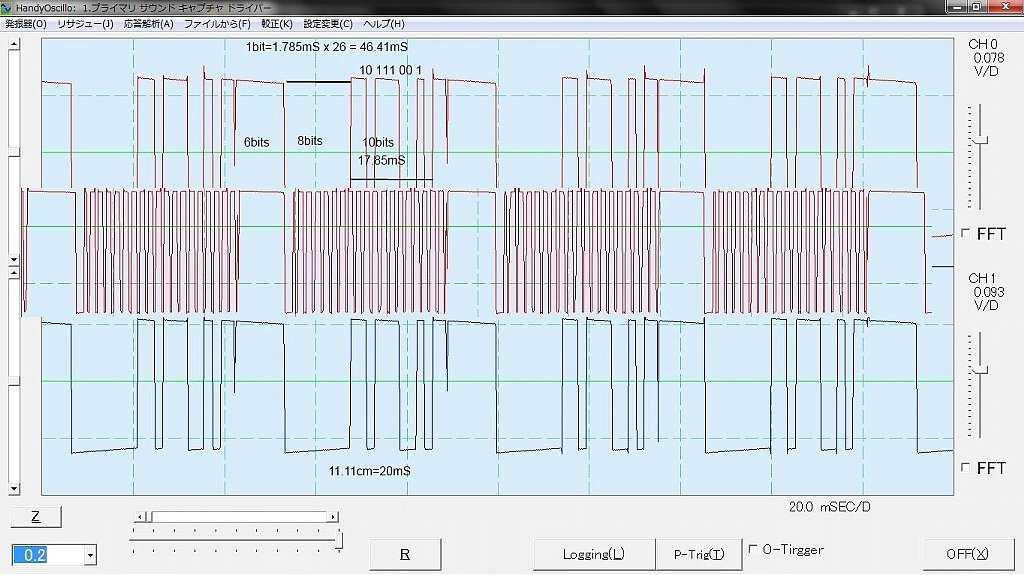Toggle the 0-Tirgger checkbox
This screenshot has width=1024, height=575.
click(x=753, y=549)
